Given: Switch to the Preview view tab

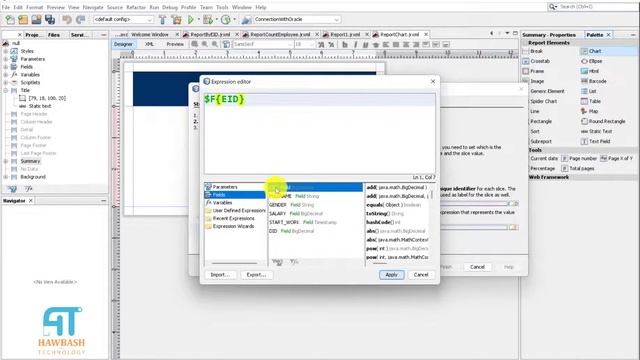Looking at the screenshot, I should [175, 44].
